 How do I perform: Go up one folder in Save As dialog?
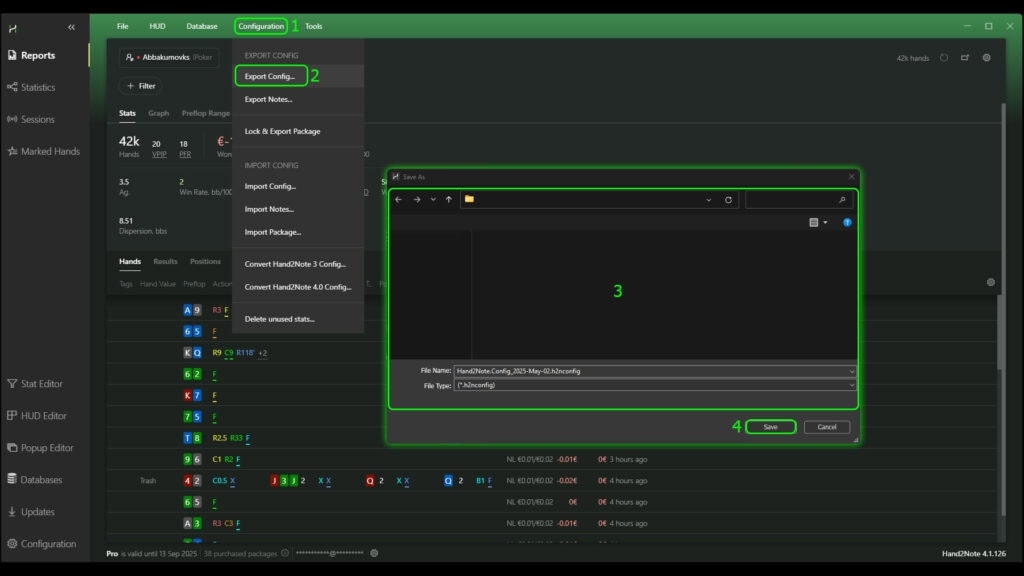[x=449, y=200]
